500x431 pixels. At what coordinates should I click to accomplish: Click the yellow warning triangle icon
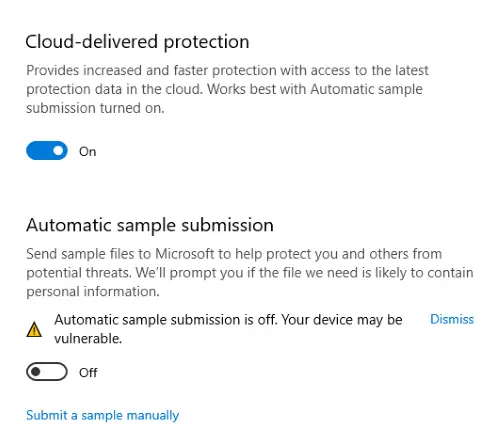[34, 329]
